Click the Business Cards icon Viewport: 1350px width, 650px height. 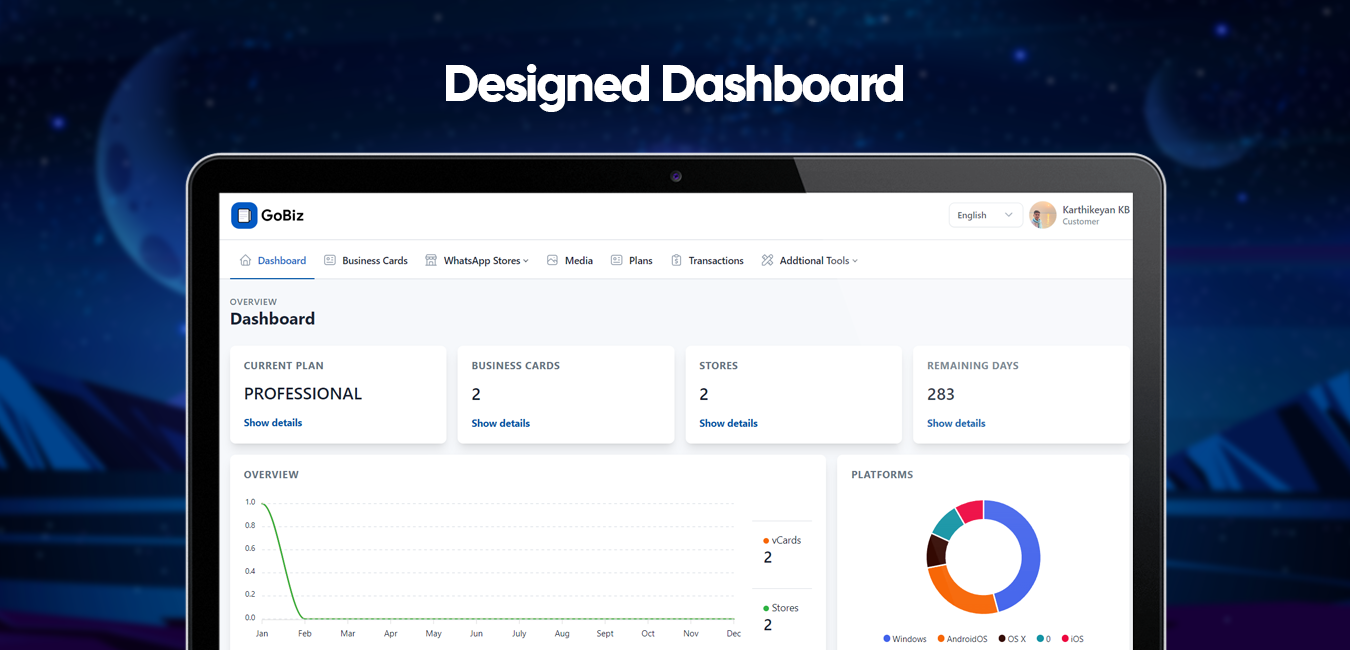coord(330,260)
